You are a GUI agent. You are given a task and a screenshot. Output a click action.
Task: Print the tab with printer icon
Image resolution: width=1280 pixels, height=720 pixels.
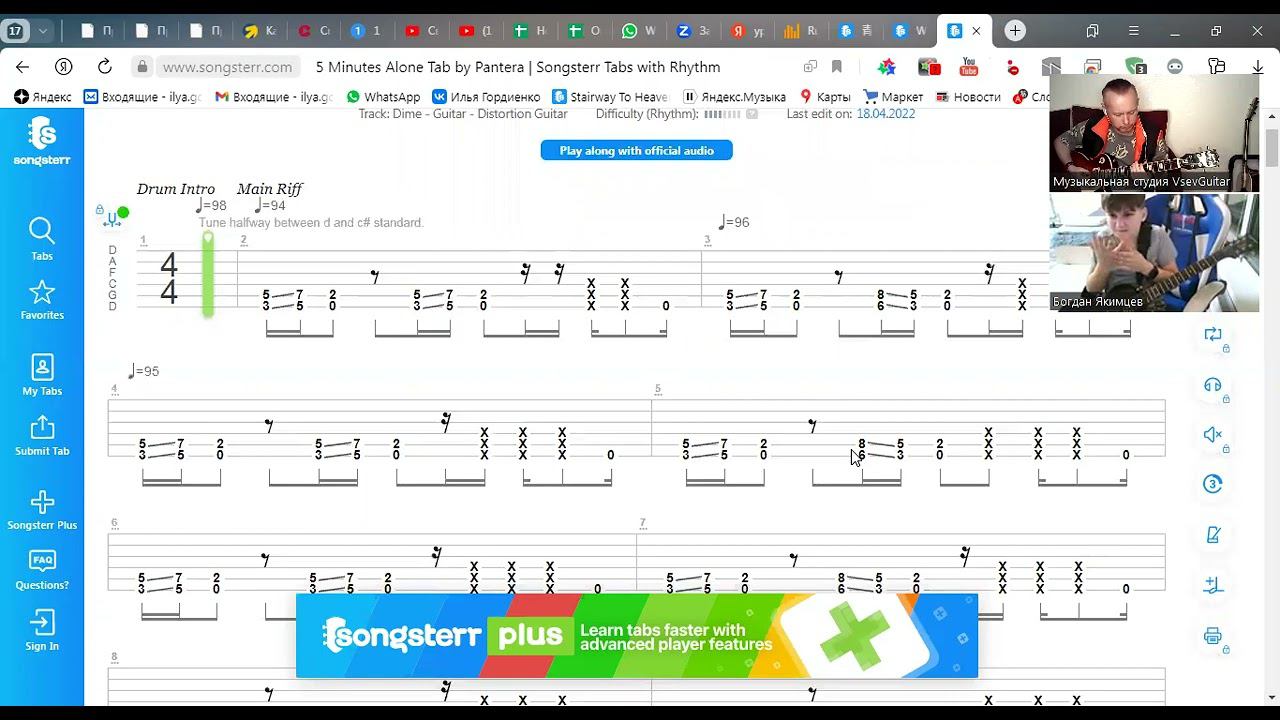pos(1213,636)
